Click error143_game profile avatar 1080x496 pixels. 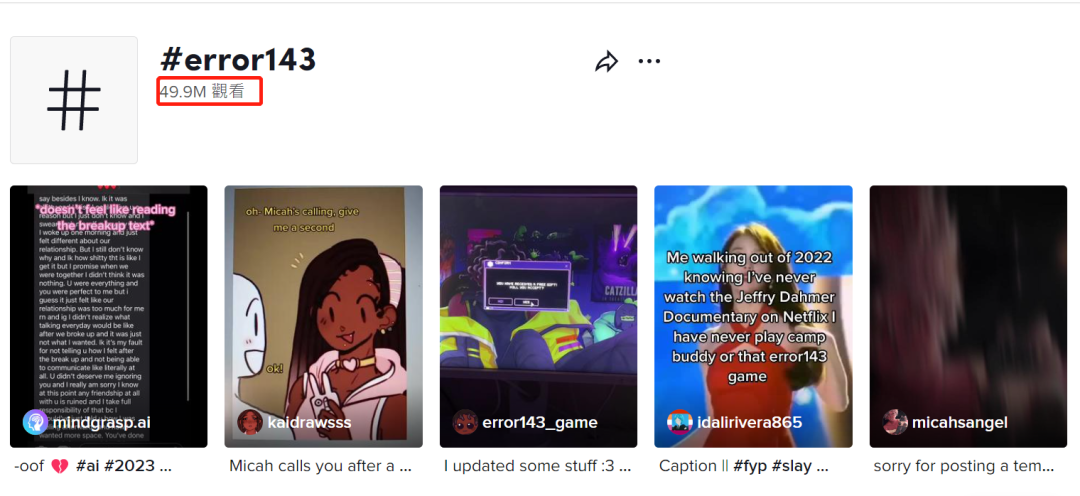tap(466, 422)
